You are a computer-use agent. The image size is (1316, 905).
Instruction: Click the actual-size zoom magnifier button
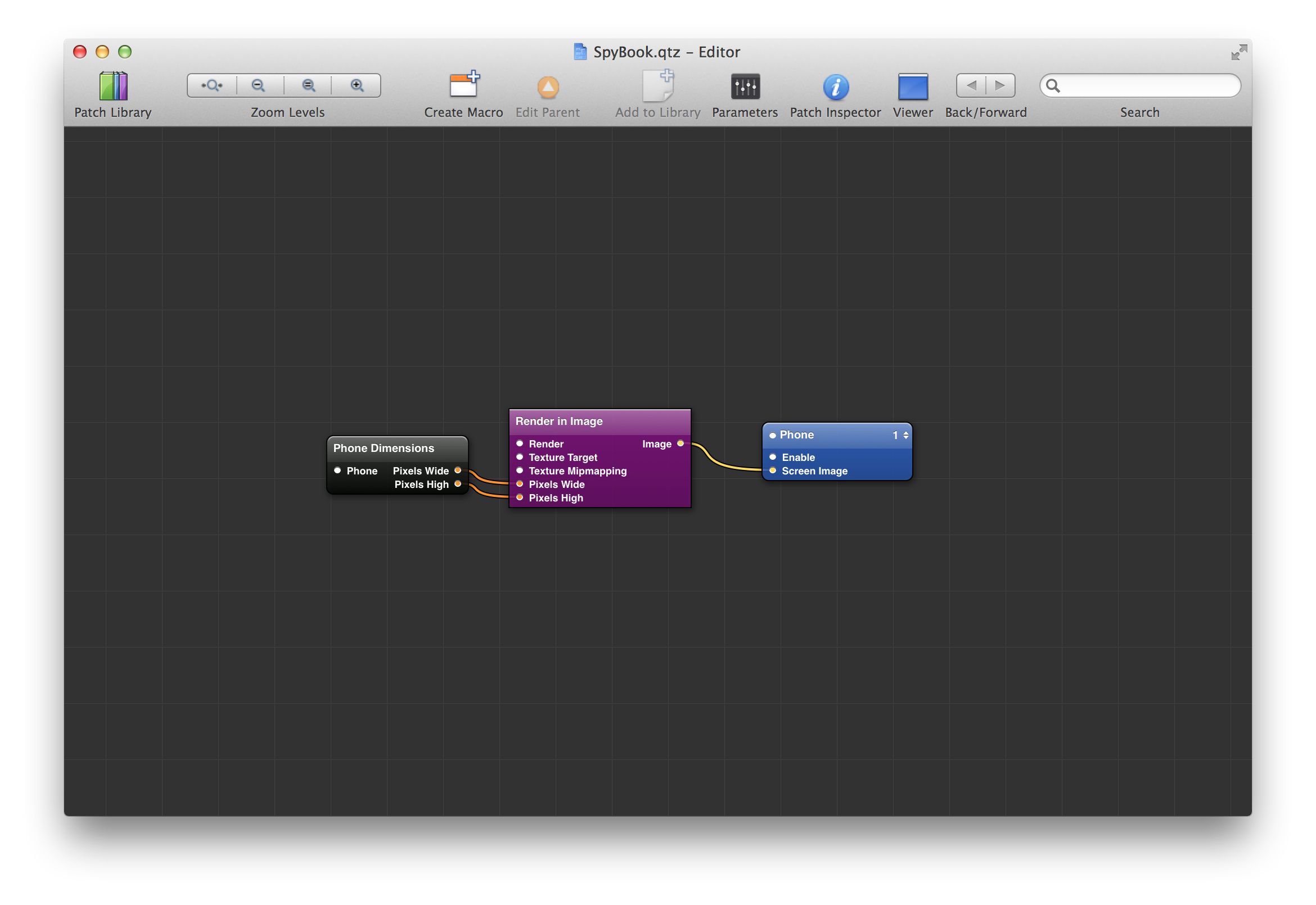[309, 85]
